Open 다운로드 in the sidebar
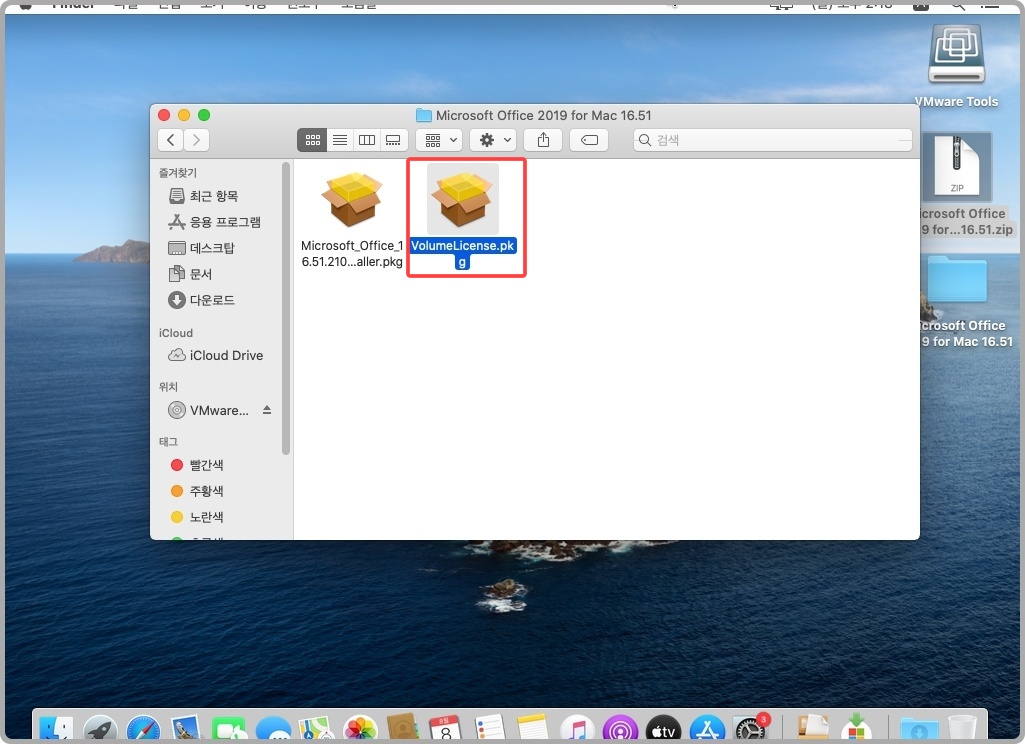The image size is (1025, 744). tap(201, 300)
